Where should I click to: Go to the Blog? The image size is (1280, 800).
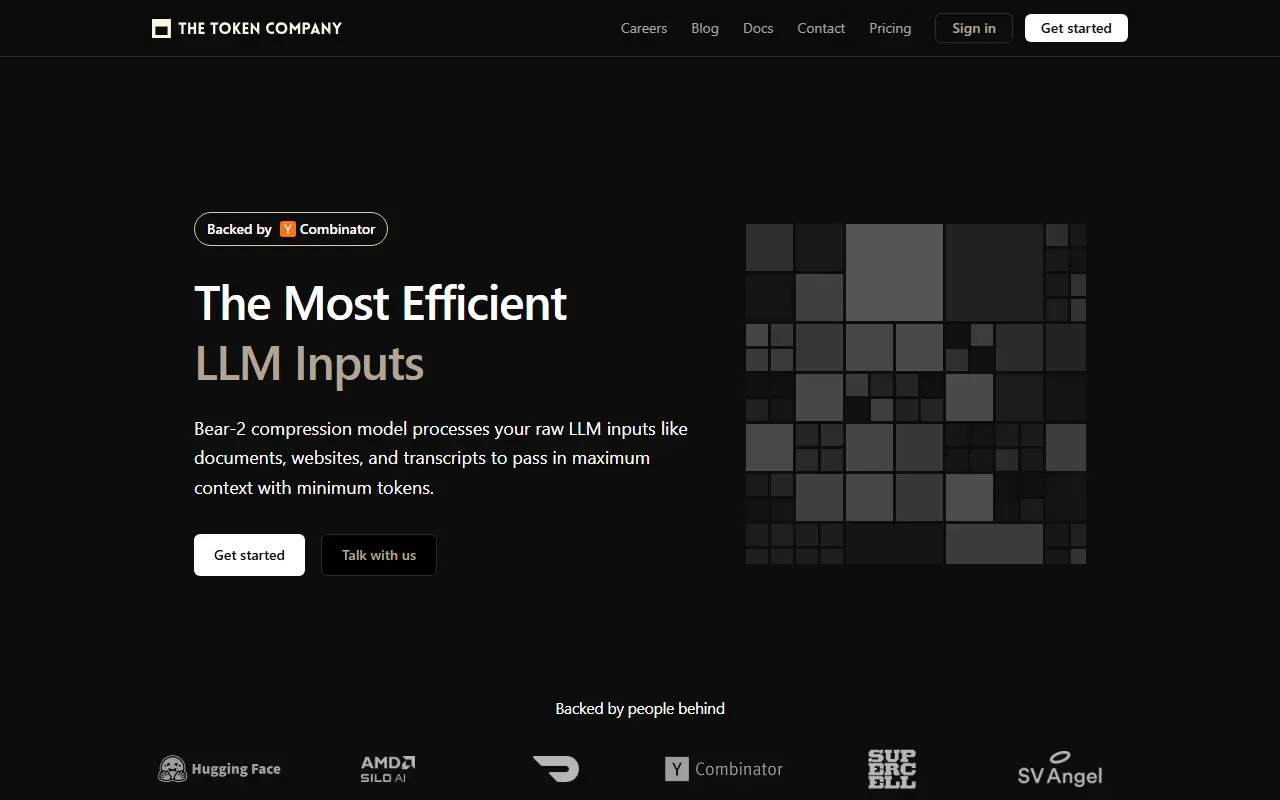pyautogui.click(x=705, y=28)
